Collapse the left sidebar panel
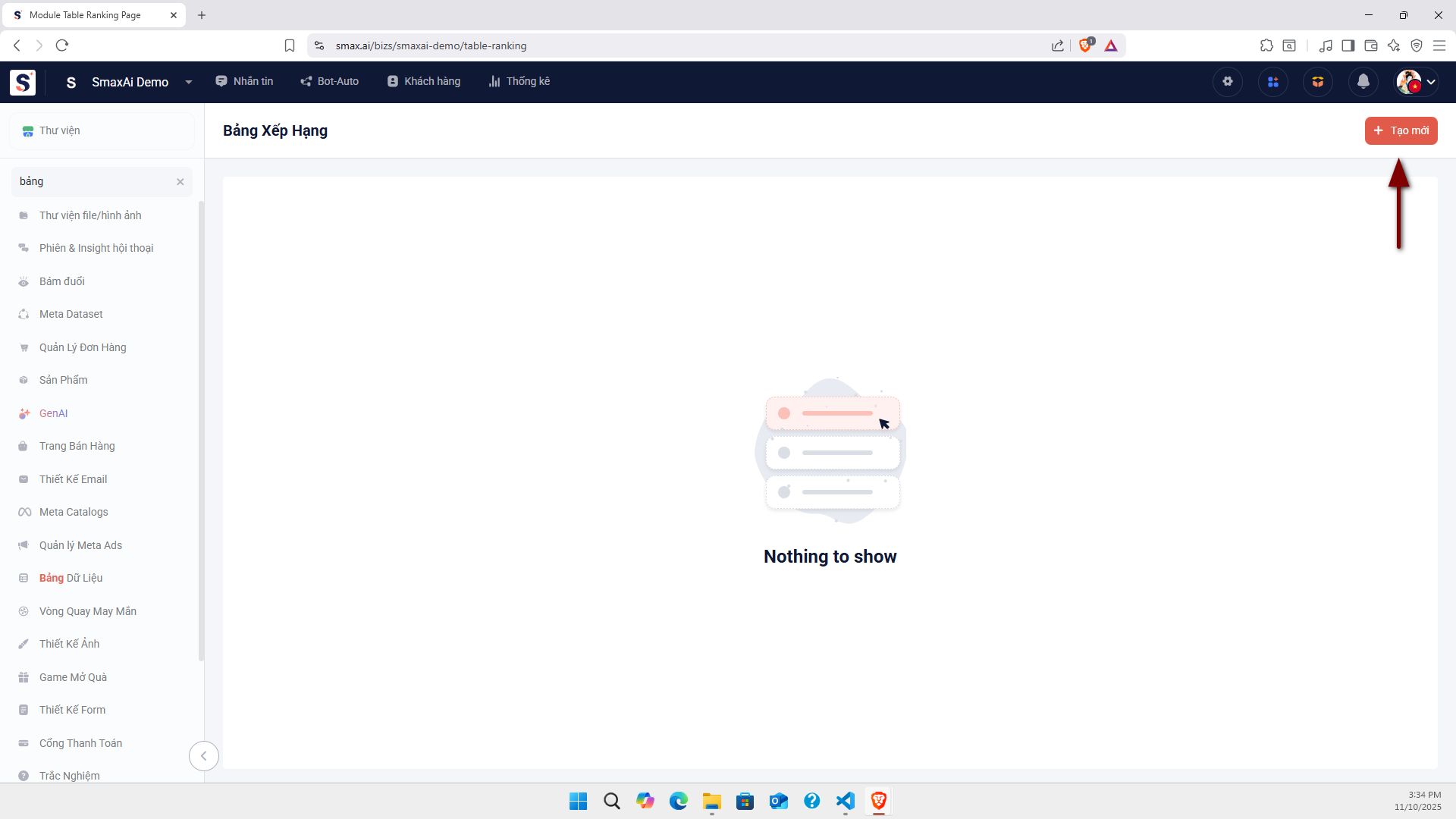This screenshot has height=819, width=1456. 203,756
